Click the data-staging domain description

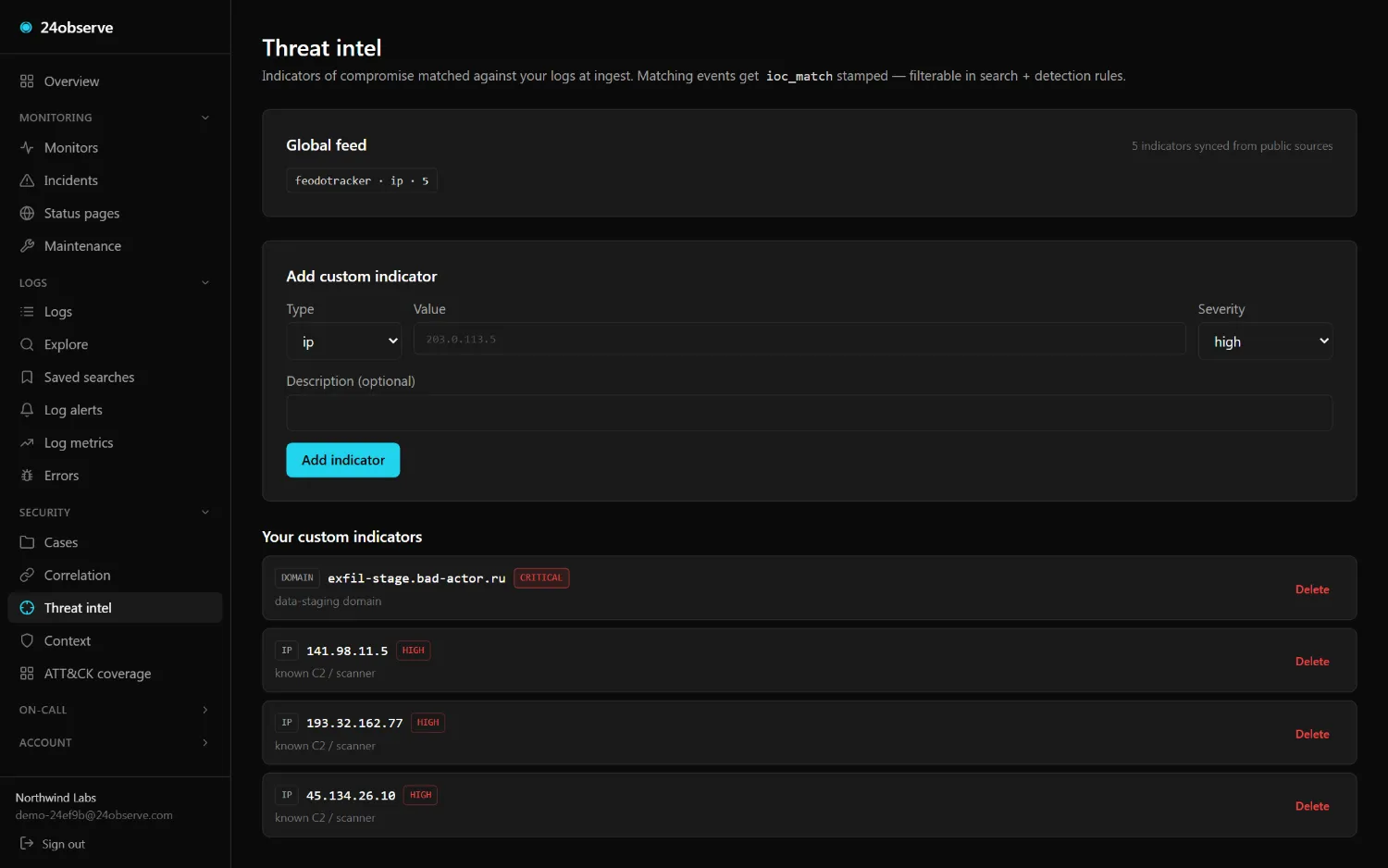point(328,601)
